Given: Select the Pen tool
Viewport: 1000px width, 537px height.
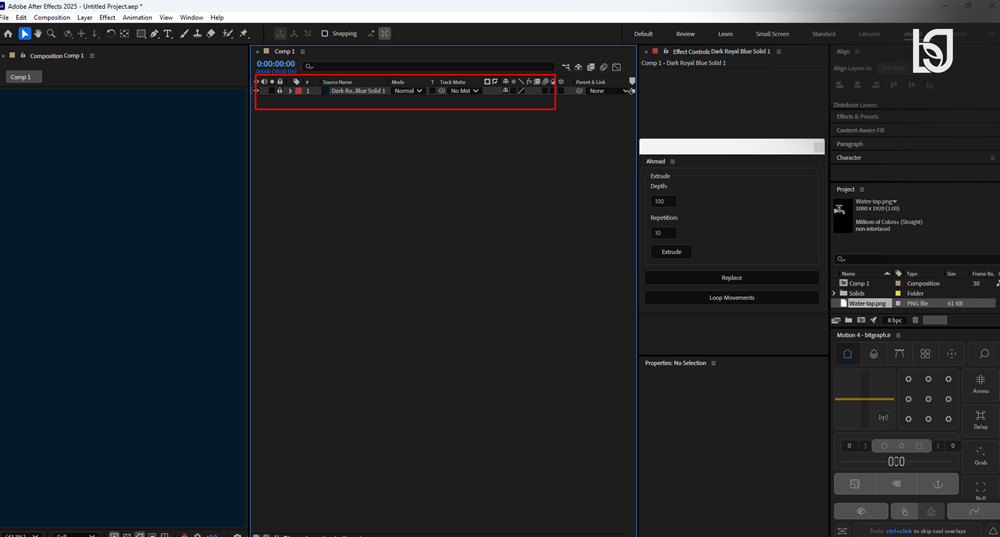Looking at the screenshot, I should point(154,34).
